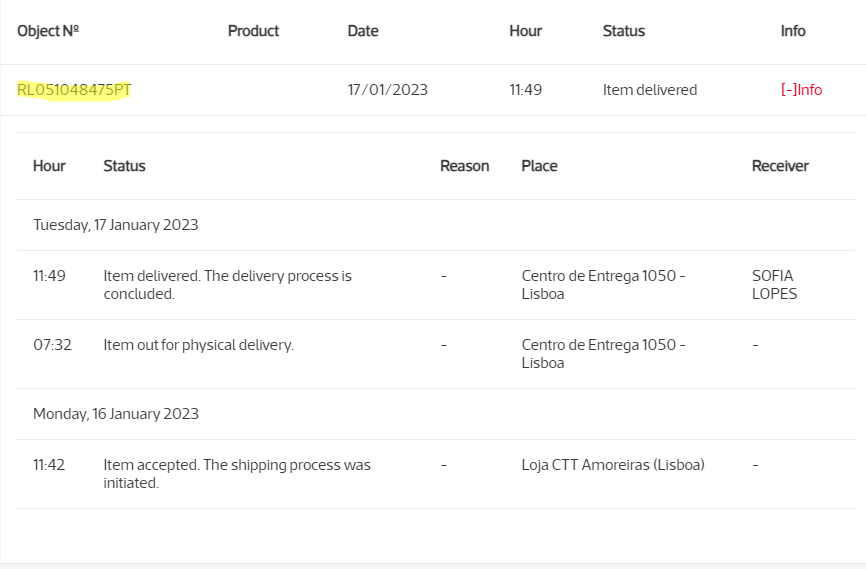Image resolution: width=866 pixels, height=569 pixels.
Task: Click the Reason header in details table
Action: pos(465,166)
